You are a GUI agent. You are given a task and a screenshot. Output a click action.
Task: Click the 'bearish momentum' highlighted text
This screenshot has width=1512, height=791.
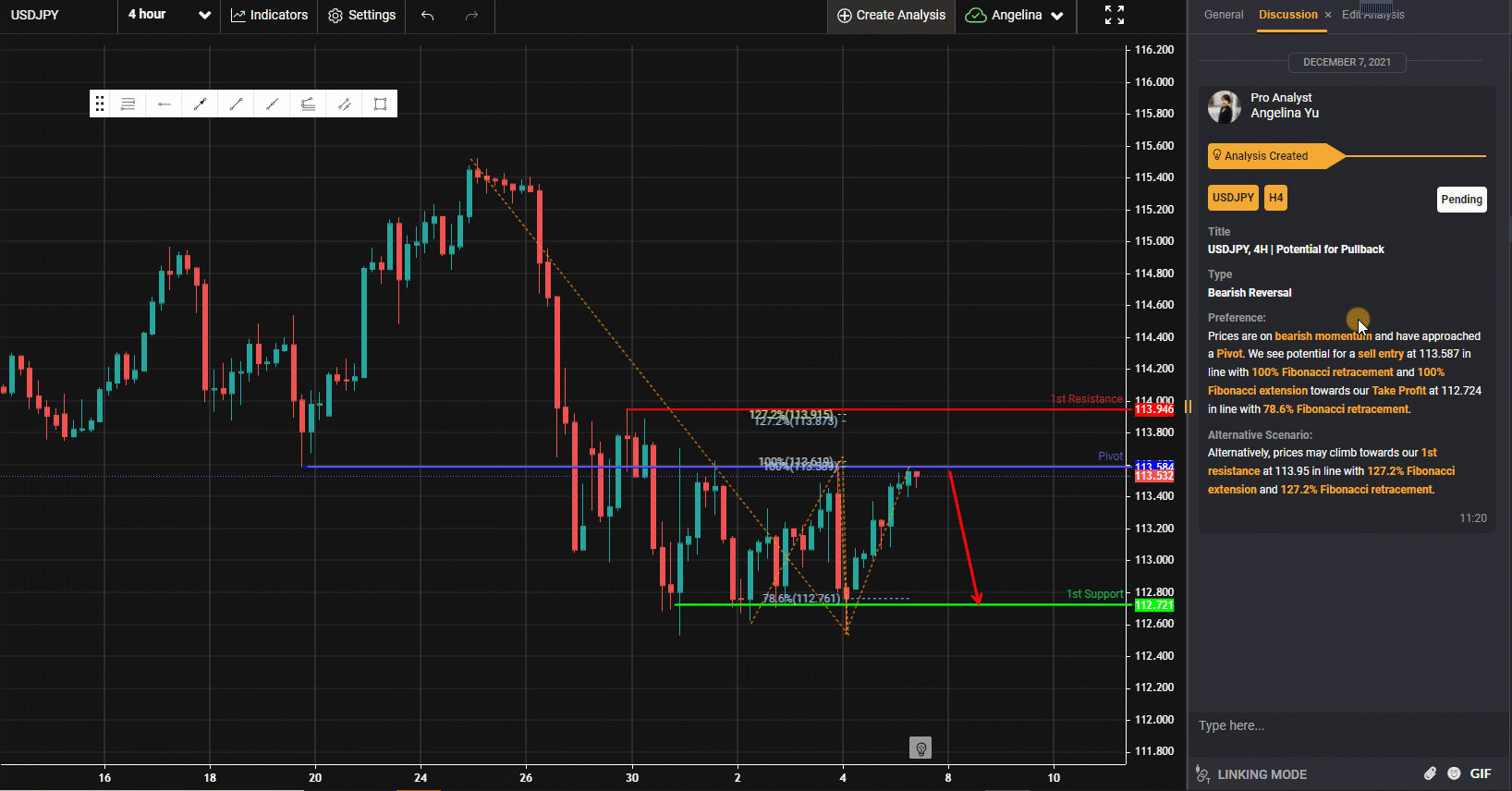[x=1323, y=336]
